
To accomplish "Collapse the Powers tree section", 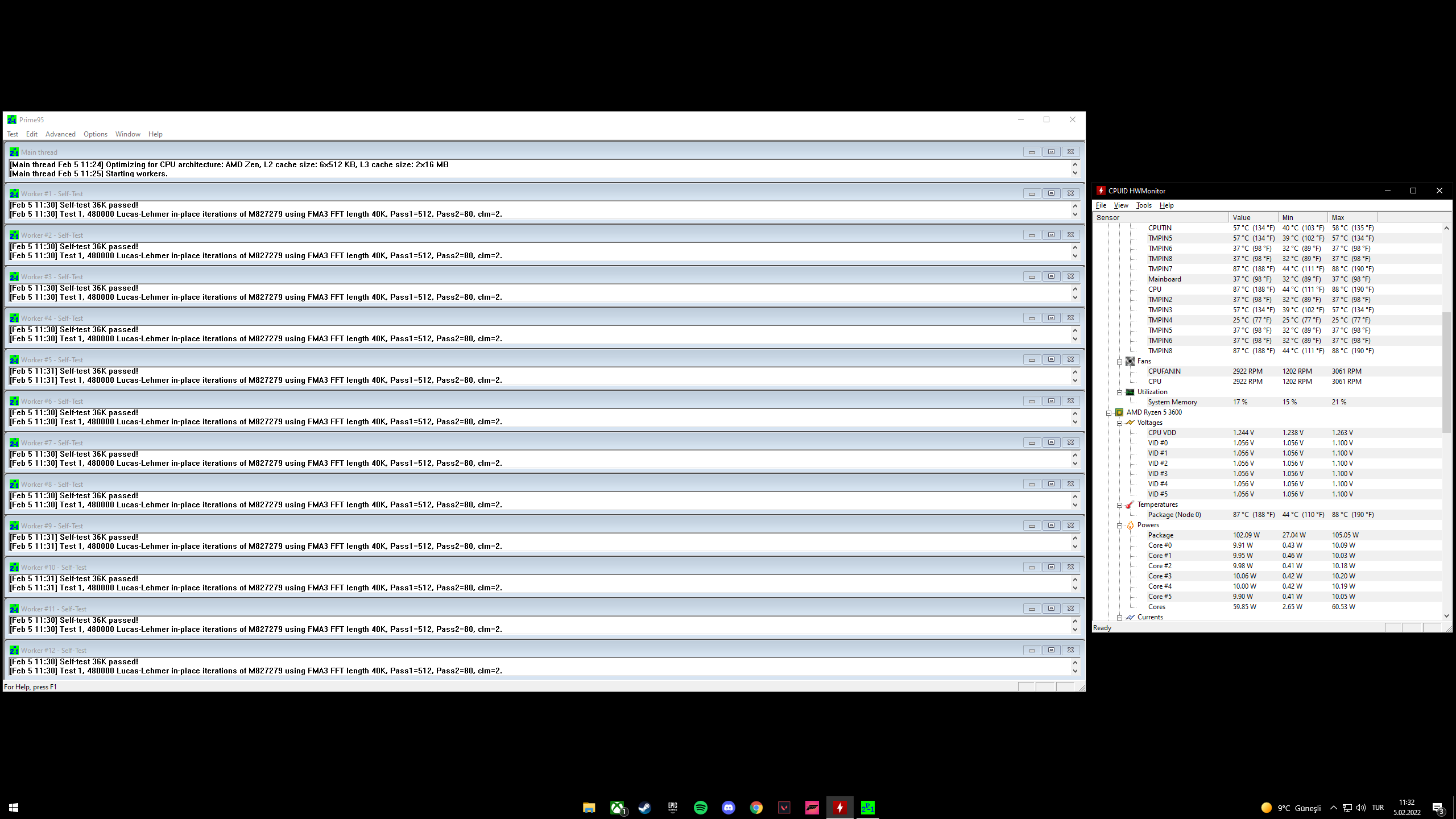I will 1119,525.
